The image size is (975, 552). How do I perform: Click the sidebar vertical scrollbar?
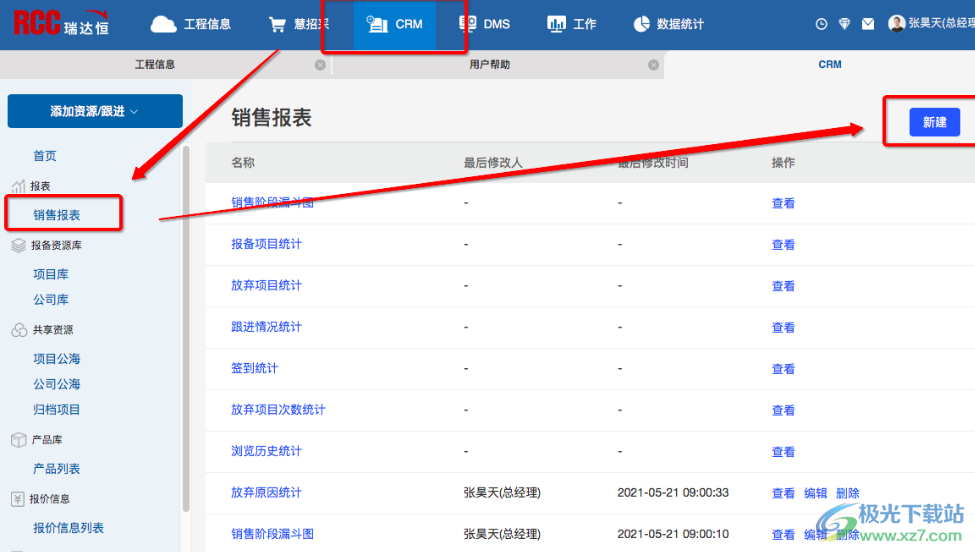[186, 329]
